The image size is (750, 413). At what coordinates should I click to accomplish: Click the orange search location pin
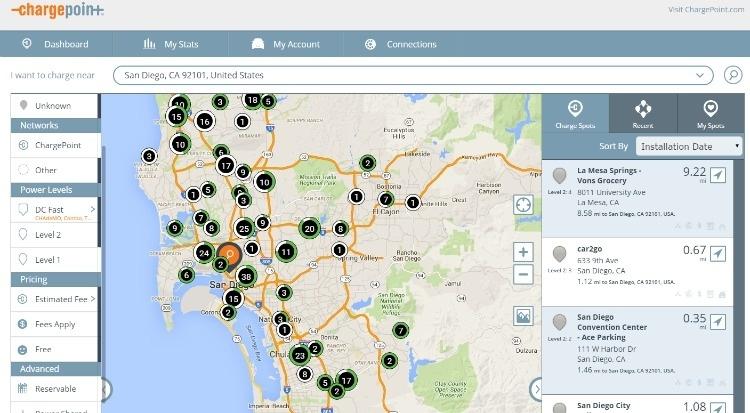(230, 257)
